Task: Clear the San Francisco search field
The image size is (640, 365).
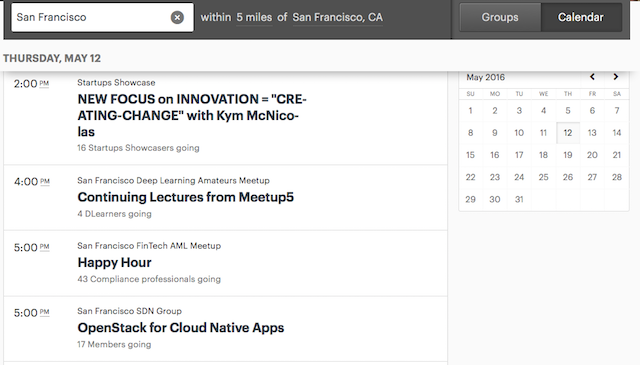Action: (x=177, y=18)
